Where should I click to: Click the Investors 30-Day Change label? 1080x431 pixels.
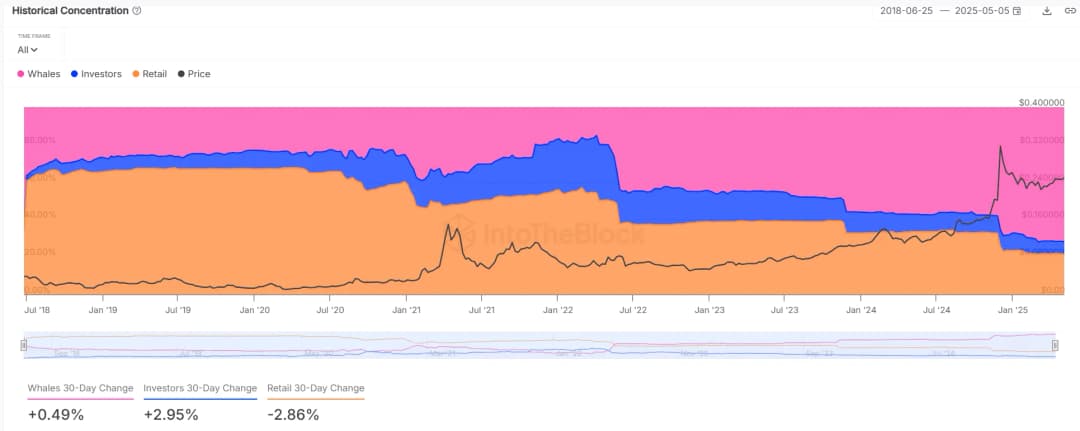click(200, 388)
